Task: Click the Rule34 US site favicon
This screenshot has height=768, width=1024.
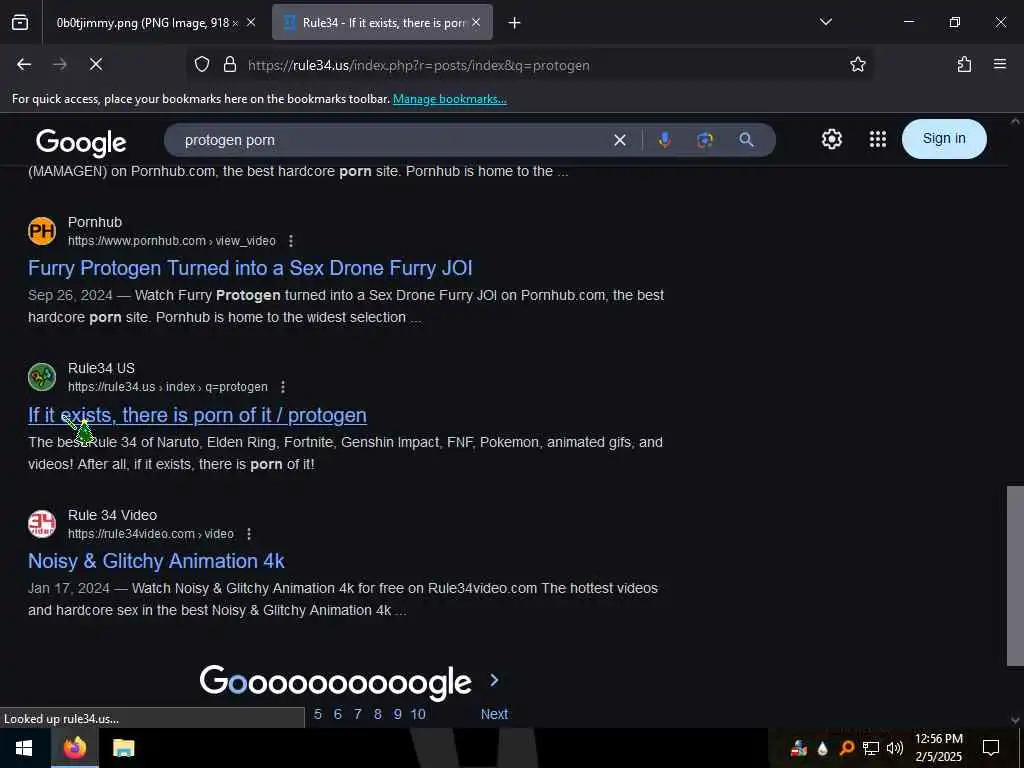Action: pyautogui.click(x=42, y=377)
